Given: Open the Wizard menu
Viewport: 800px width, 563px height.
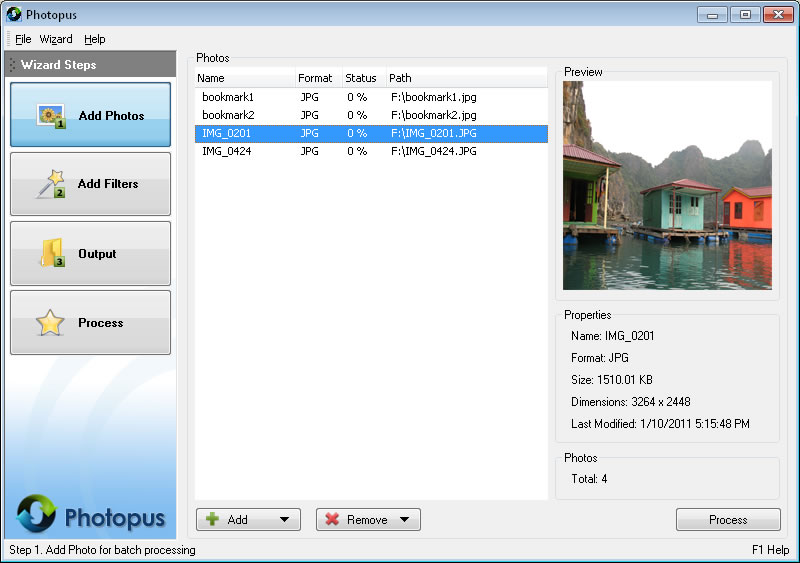Looking at the screenshot, I should click(x=56, y=39).
